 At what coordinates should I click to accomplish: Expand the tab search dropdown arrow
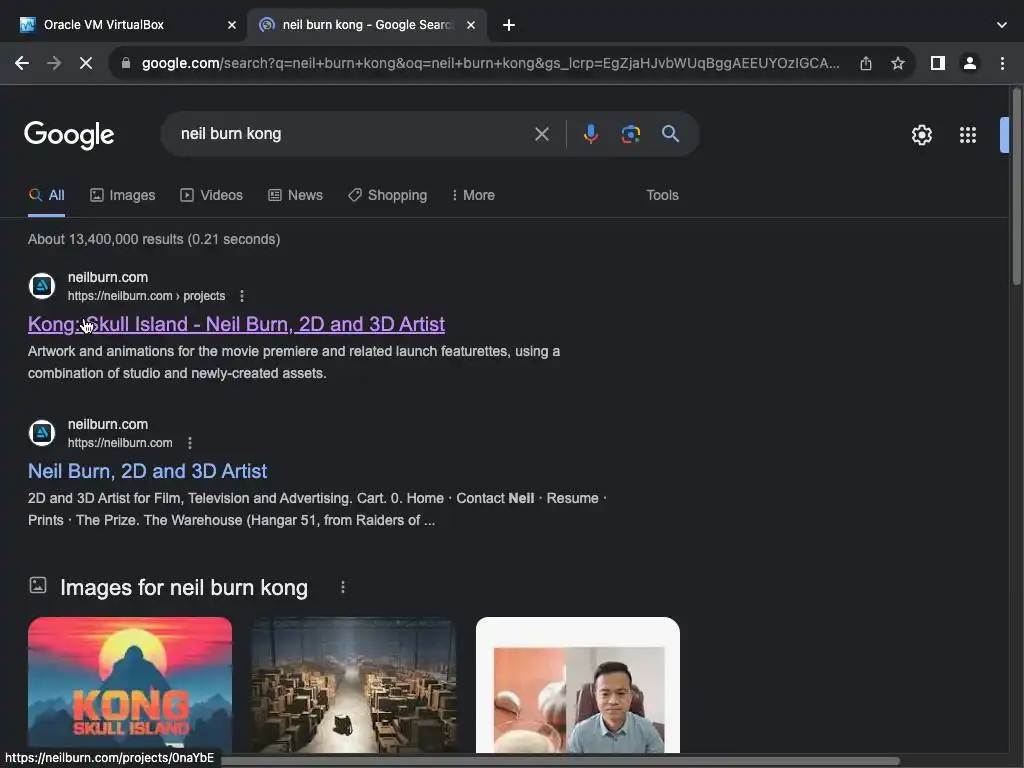(1002, 25)
